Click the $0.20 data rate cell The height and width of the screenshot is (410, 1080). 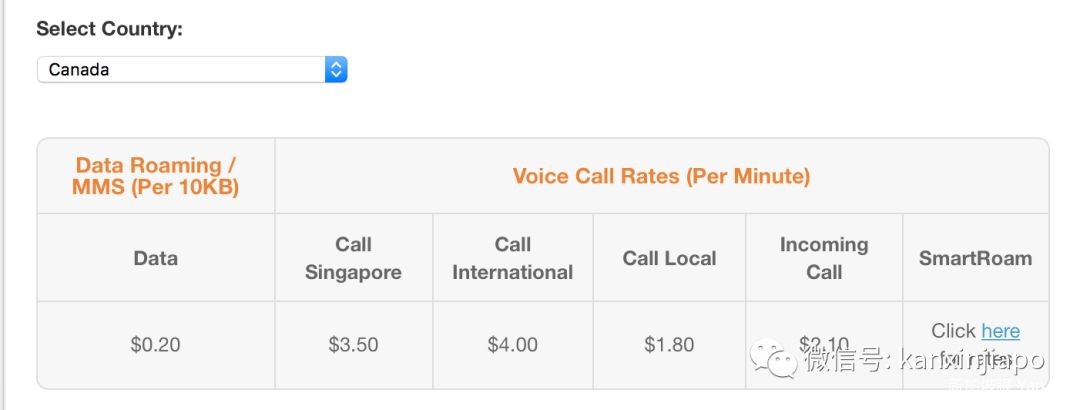click(156, 345)
